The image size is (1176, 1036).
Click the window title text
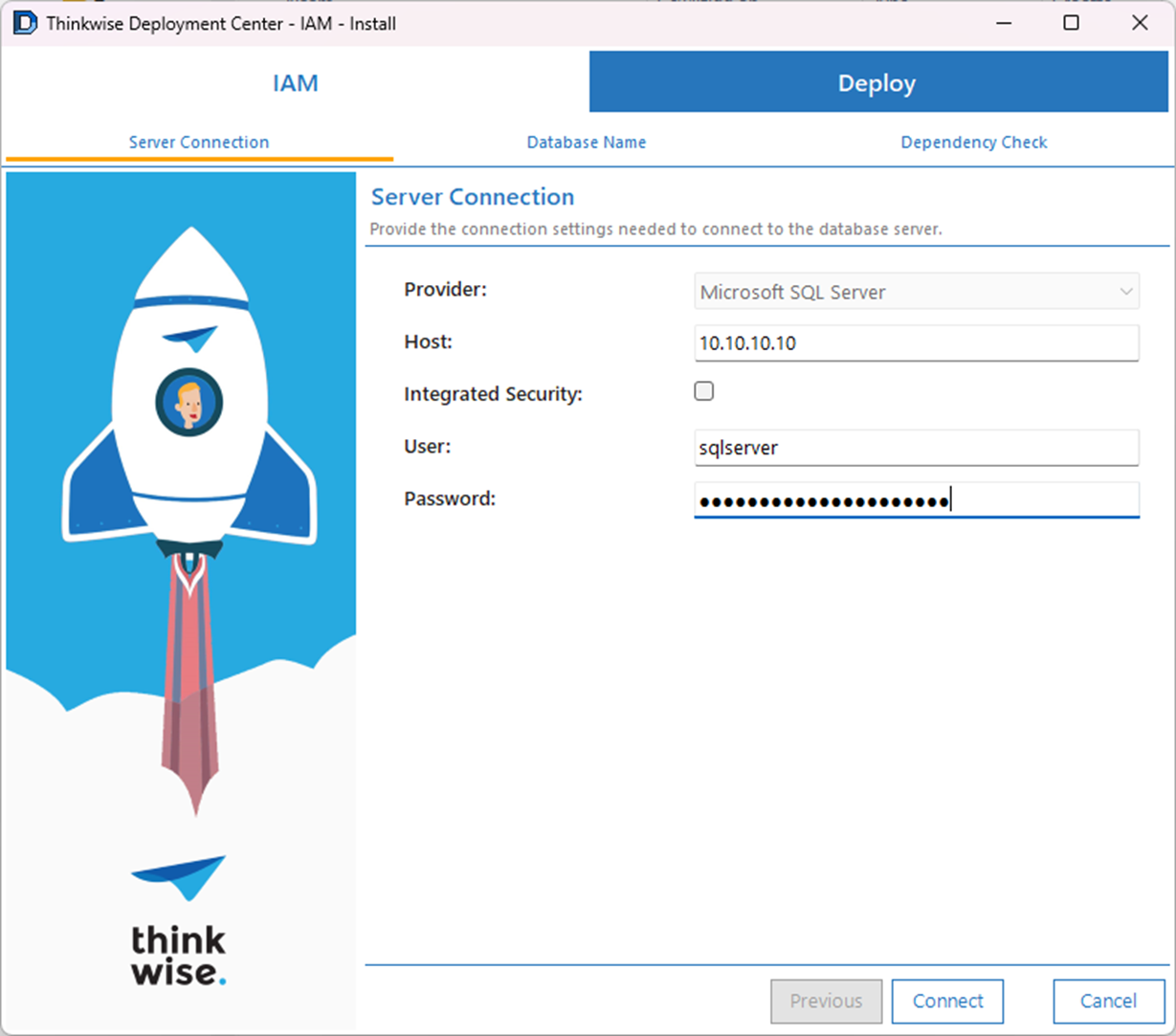221,24
